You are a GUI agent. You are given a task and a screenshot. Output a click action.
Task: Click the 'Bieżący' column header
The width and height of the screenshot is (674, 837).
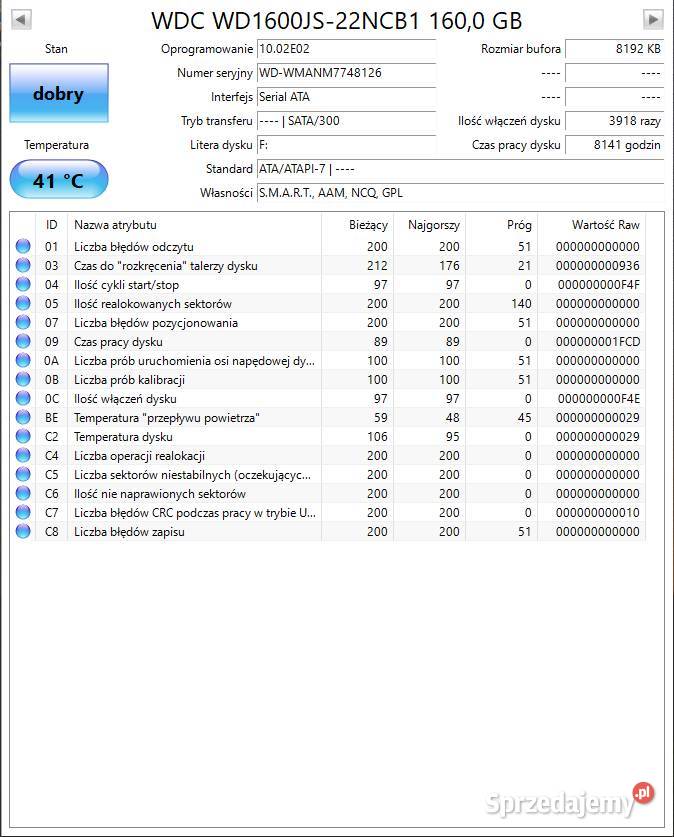[358, 225]
